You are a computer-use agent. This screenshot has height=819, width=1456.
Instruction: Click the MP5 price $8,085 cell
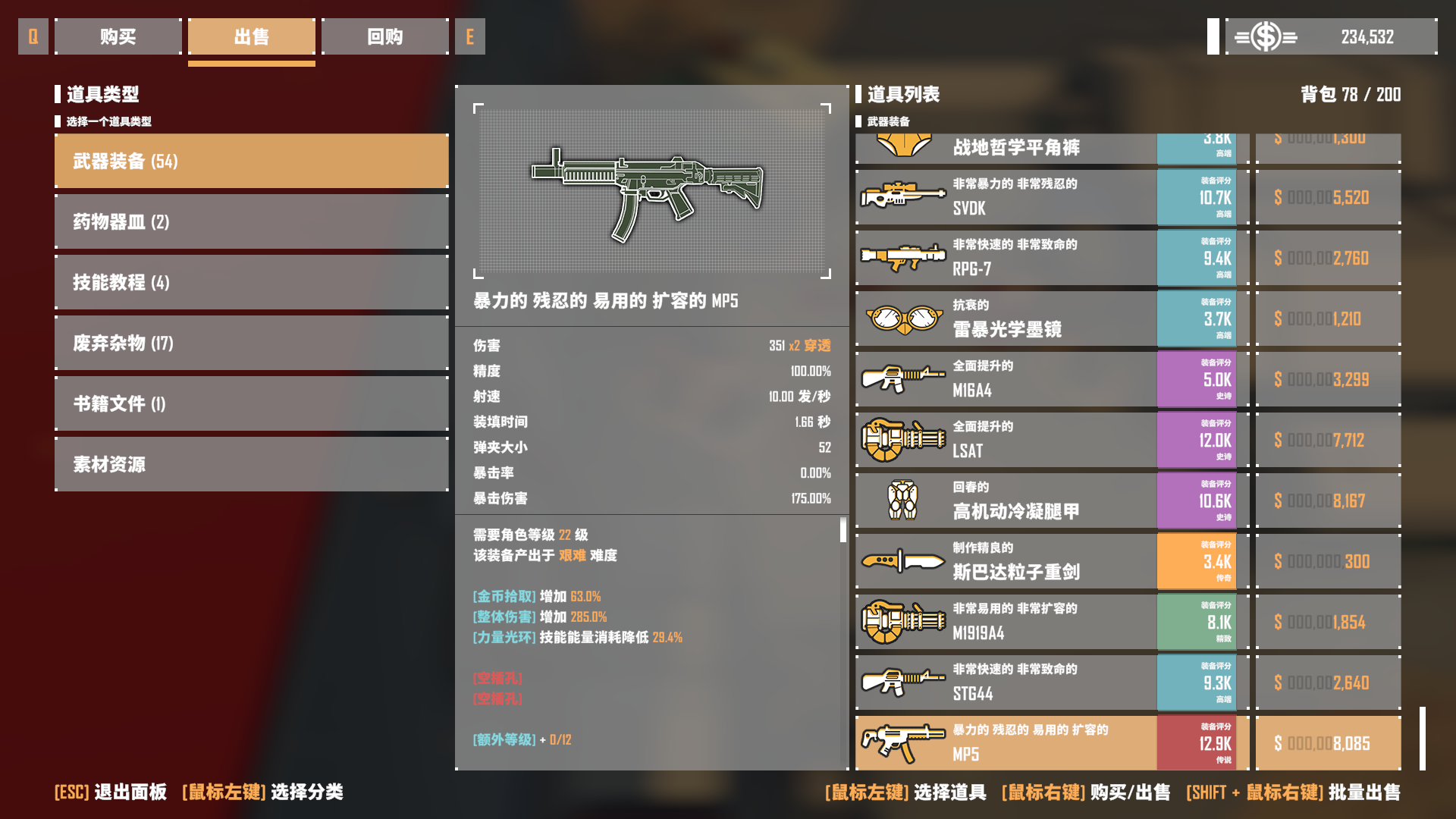[1328, 743]
